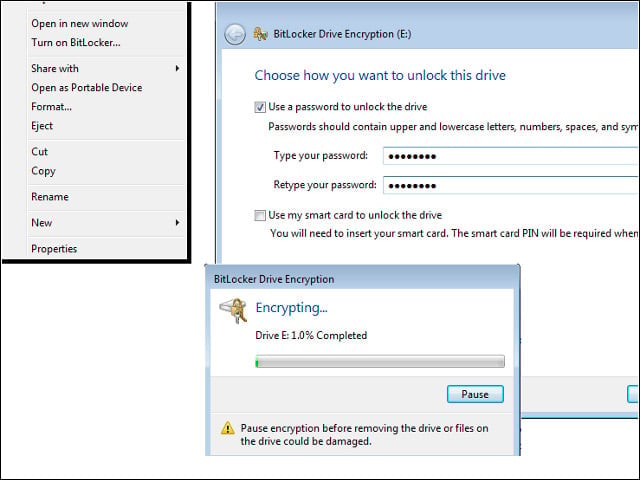The width and height of the screenshot is (640, 480).
Task: Select Copy from the context menu
Action: tap(43, 171)
